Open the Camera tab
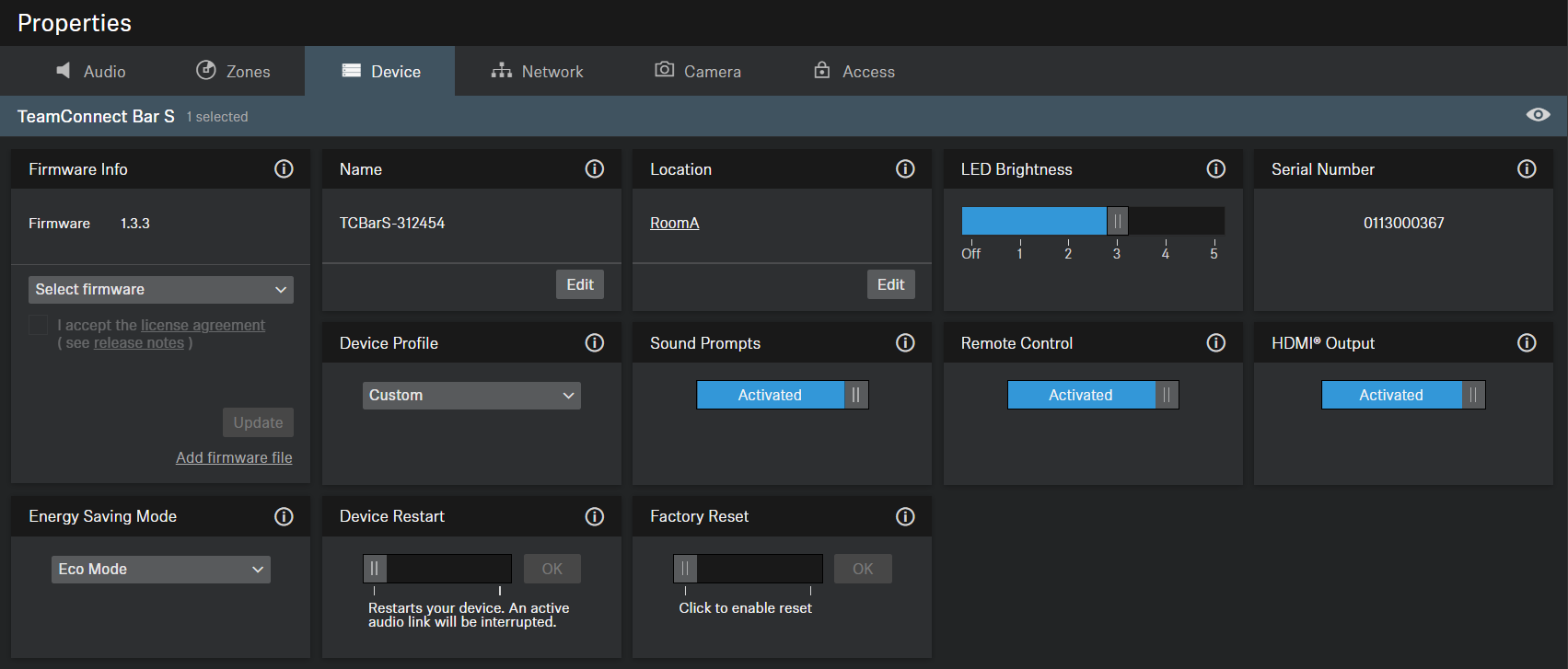The image size is (1568, 669). (x=698, y=72)
